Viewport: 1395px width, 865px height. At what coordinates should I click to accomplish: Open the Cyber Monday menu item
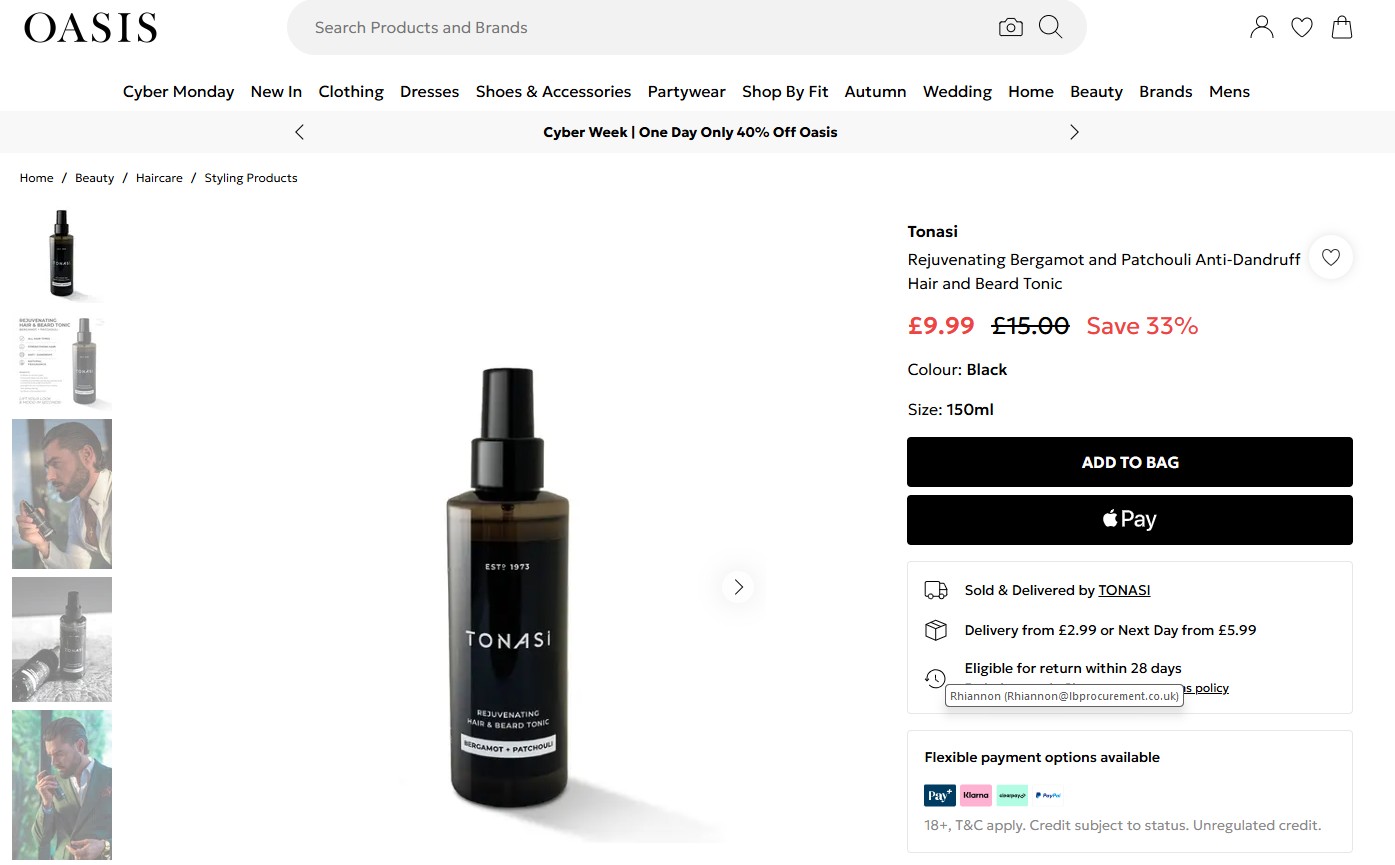pos(178,92)
